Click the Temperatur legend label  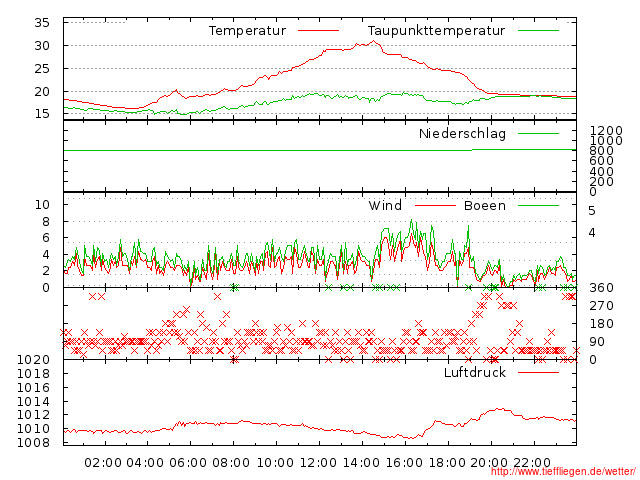247,31
